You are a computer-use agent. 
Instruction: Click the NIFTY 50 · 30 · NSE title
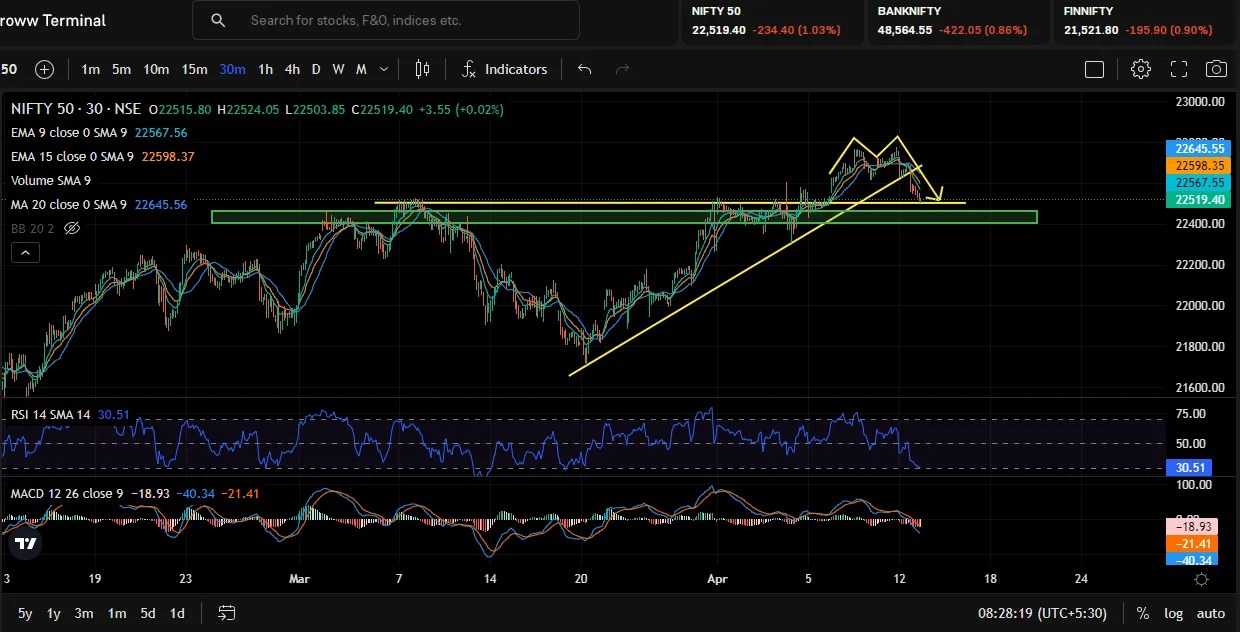click(x=76, y=109)
